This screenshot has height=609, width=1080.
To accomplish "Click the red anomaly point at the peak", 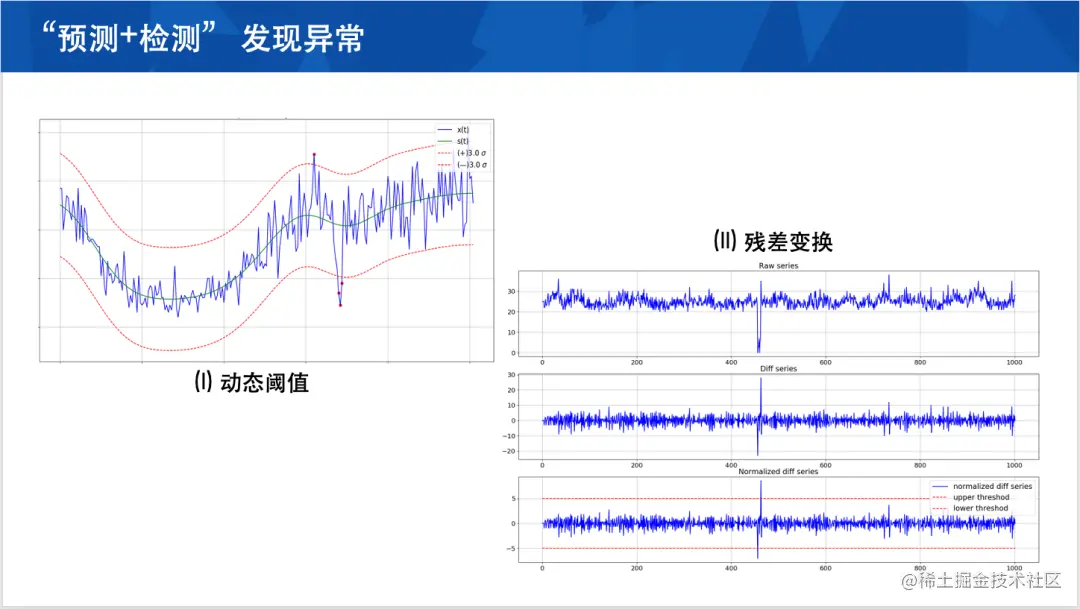I will point(314,154).
